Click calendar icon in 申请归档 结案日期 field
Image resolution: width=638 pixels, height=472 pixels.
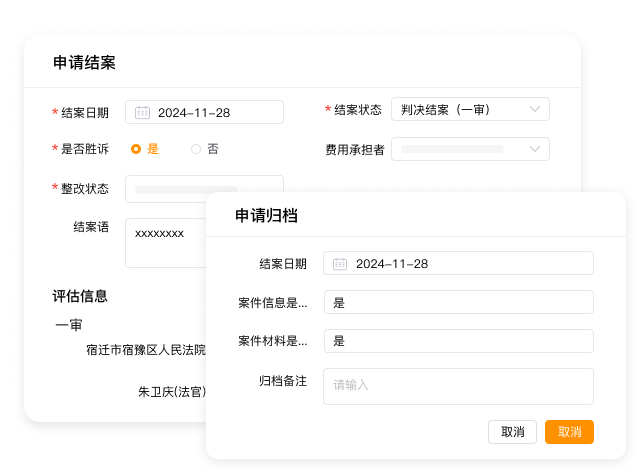[x=340, y=264]
